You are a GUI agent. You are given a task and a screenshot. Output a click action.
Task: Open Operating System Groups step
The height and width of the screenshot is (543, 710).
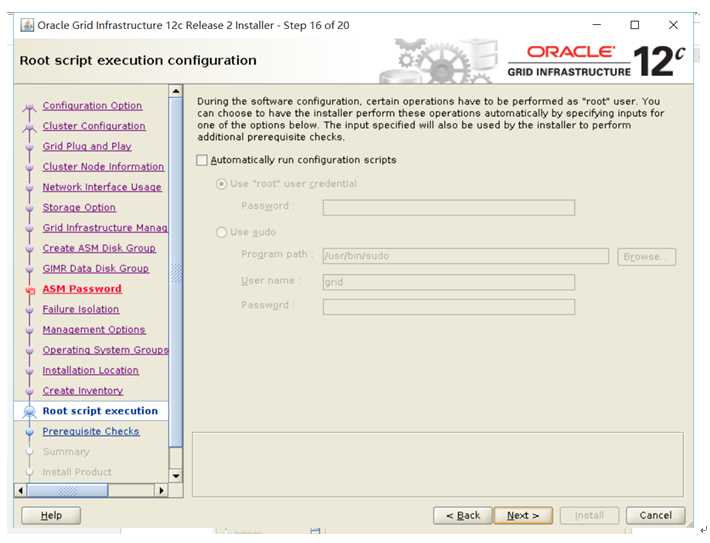[105, 350]
